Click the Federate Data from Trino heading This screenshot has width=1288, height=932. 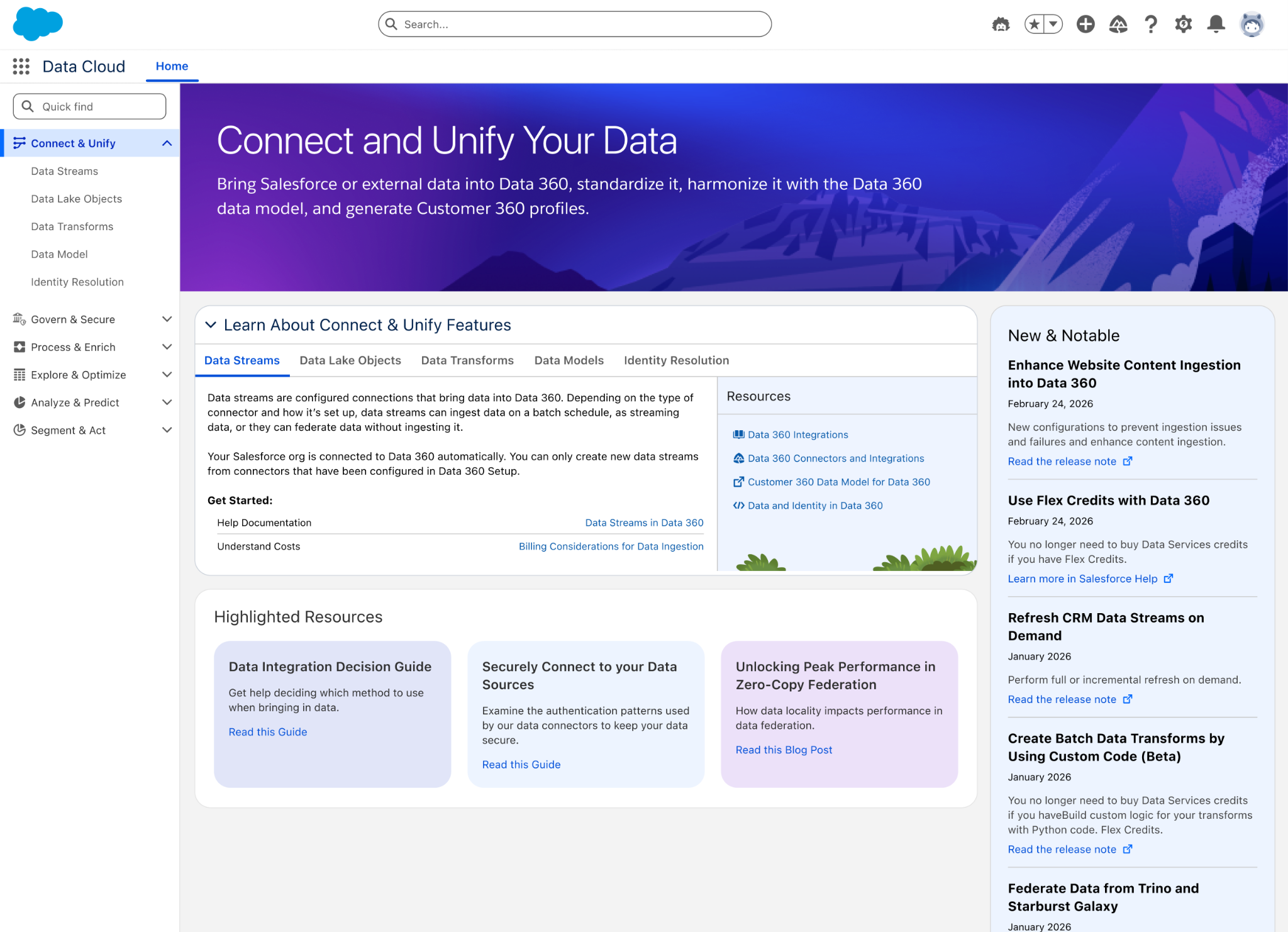coord(1103,897)
